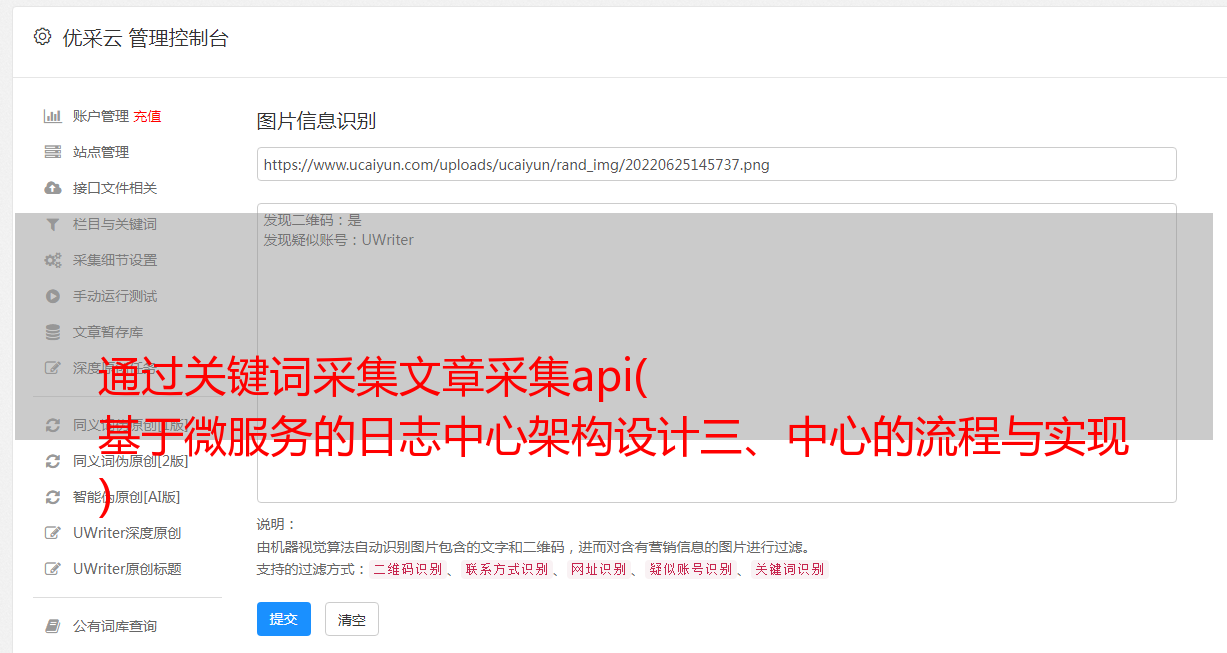The height and width of the screenshot is (653, 1227).
Task: Click the 清空 clear button
Action: coord(352,619)
